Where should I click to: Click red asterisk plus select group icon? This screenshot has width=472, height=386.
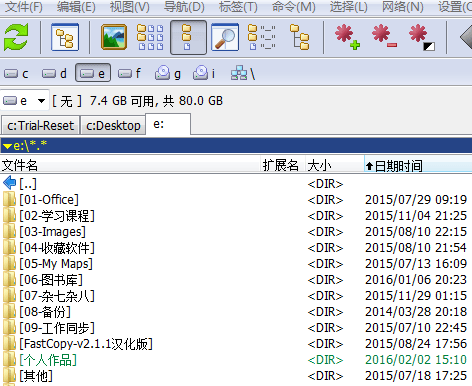(347, 37)
